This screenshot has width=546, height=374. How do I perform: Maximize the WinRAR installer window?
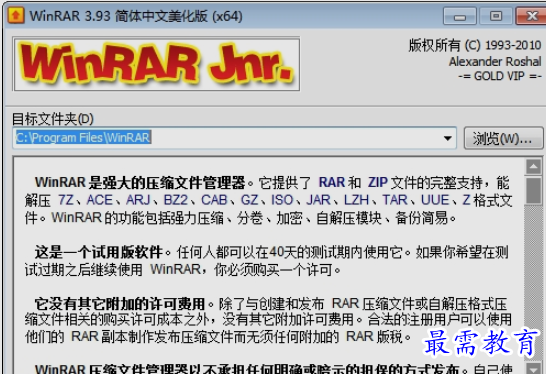coord(496,16)
